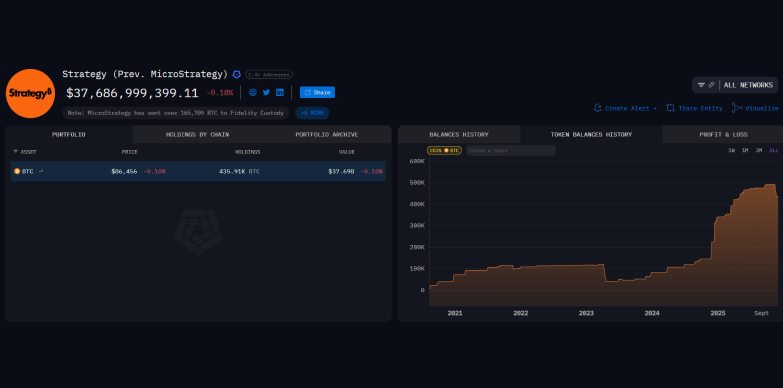Click the green trend icon beside BTC
The height and width of the screenshot is (388, 783).
[x=41, y=171]
